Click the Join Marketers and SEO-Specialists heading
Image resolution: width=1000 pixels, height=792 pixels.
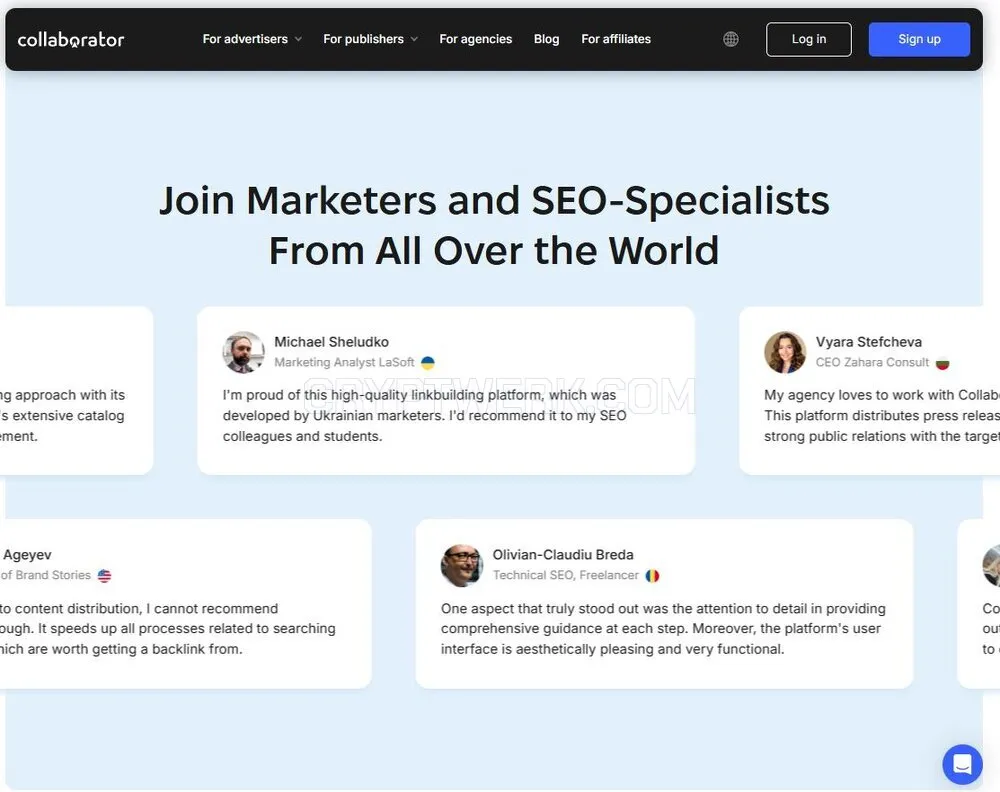click(494, 225)
